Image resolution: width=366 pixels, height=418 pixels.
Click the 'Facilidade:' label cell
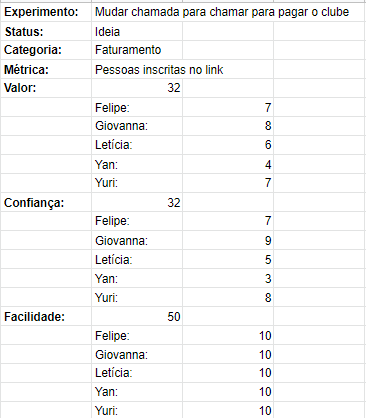pyautogui.click(x=46, y=316)
